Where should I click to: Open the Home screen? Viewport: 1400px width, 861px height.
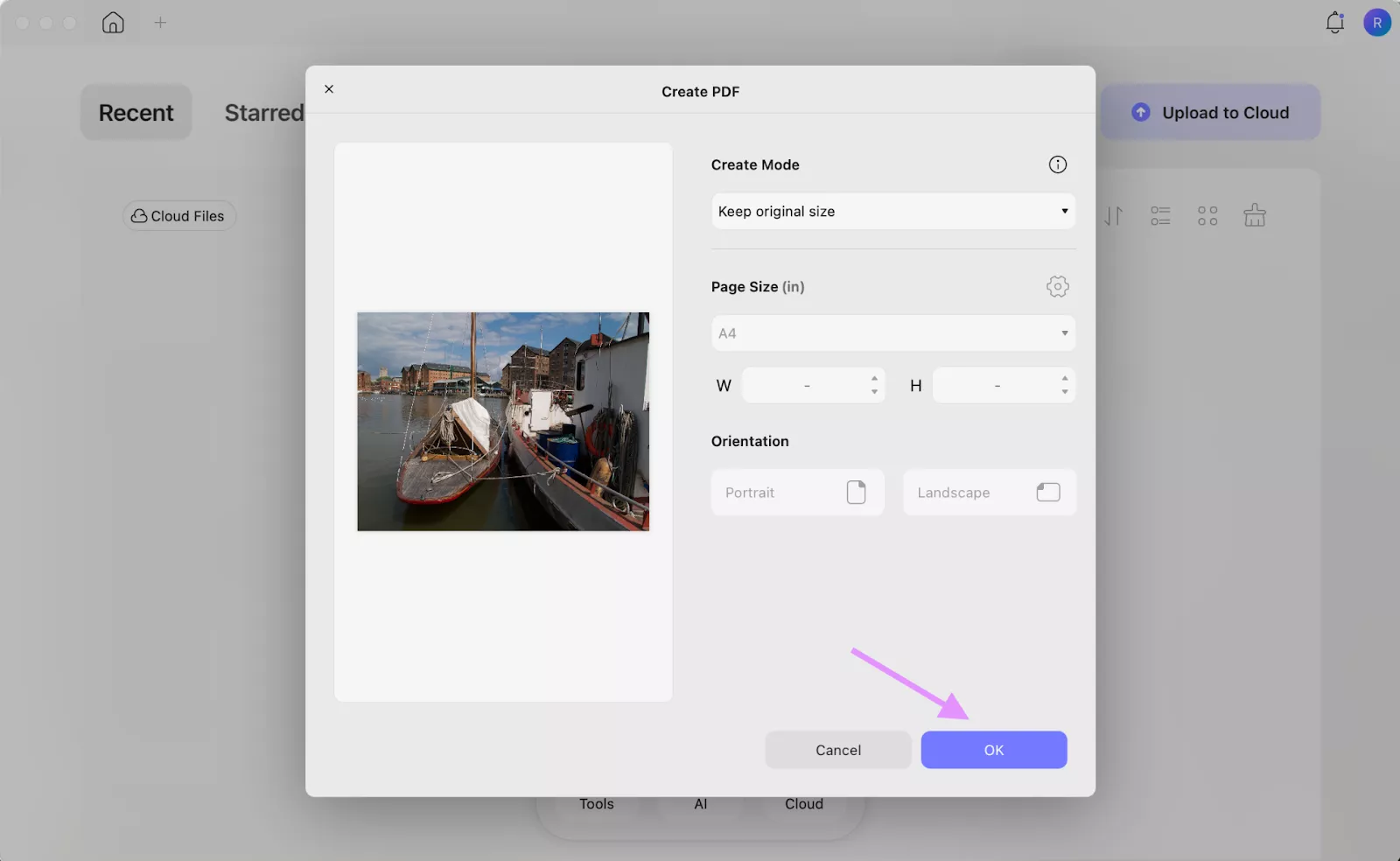pyautogui.click(x=113, y=23)
